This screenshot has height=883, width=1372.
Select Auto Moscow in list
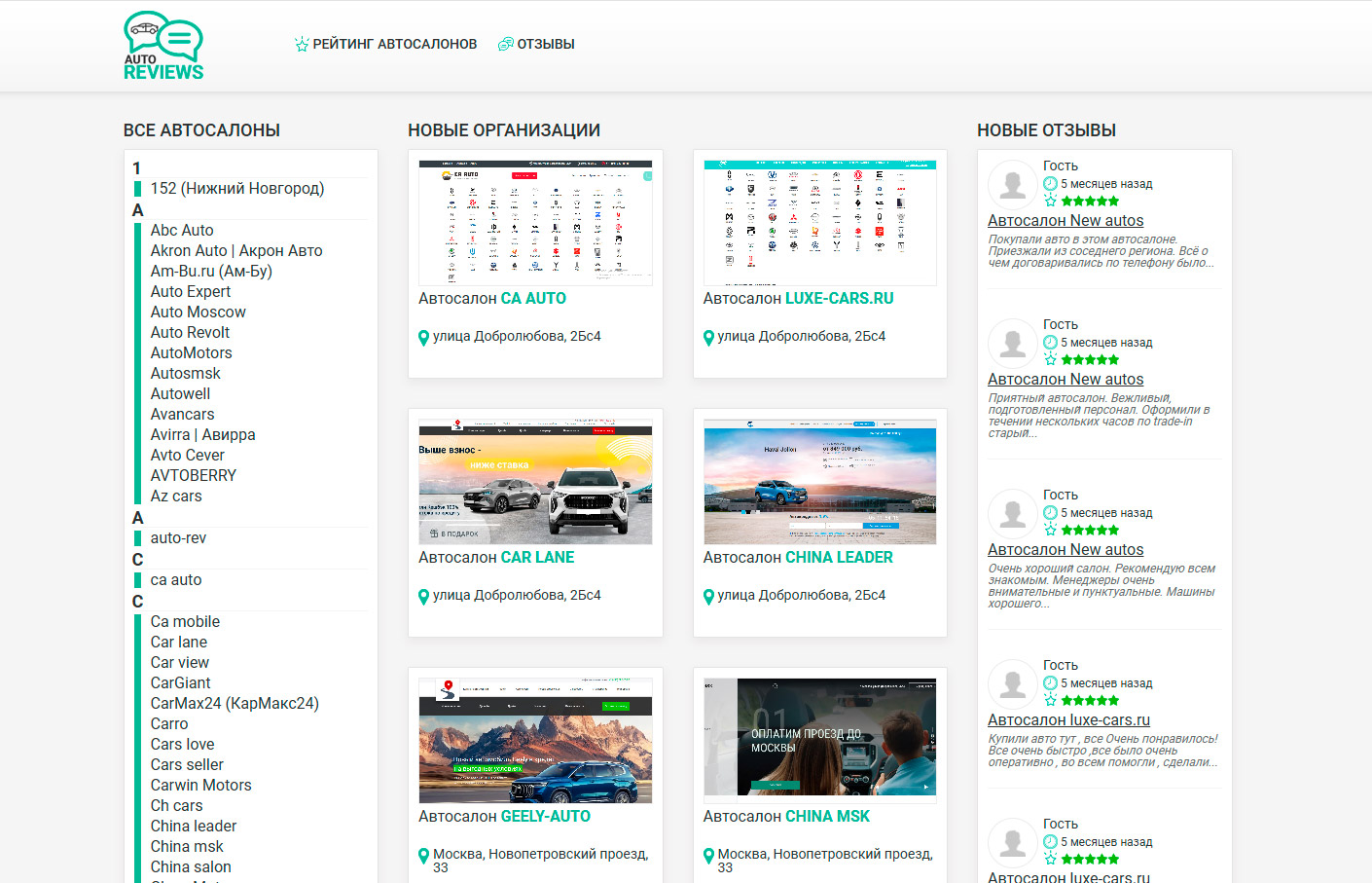[x=198, y=313]
